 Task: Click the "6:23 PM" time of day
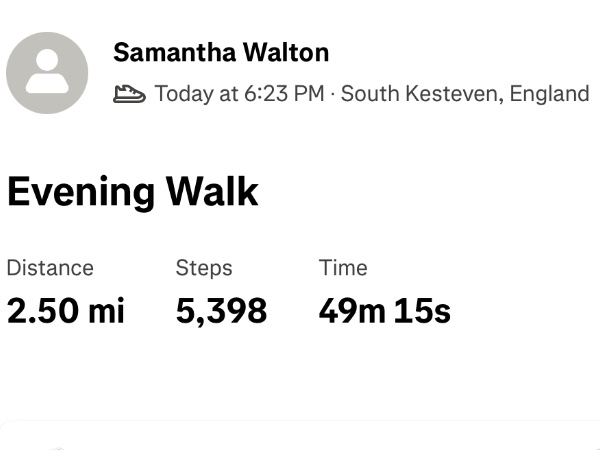click(284, 94)
